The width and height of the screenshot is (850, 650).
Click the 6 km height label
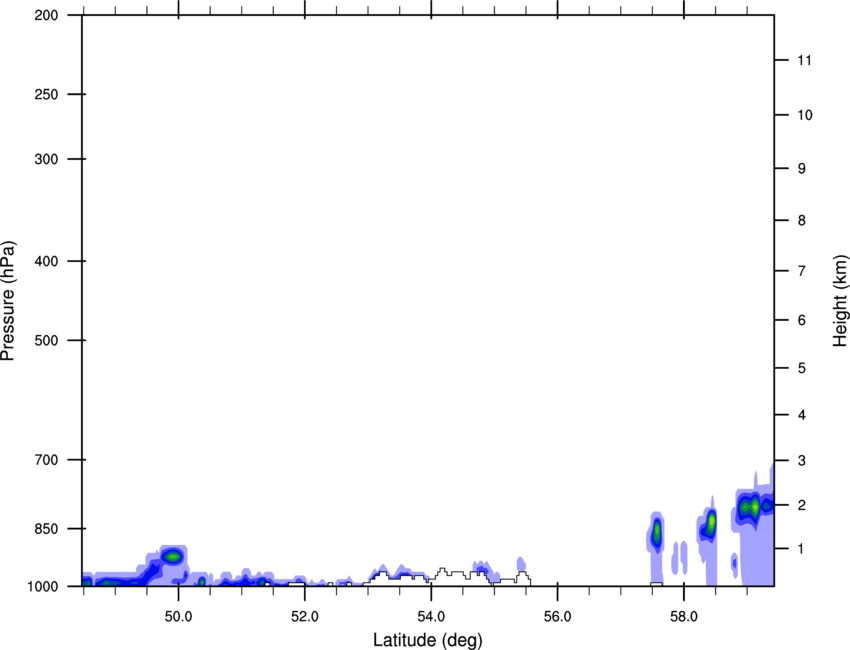(802, 320)
